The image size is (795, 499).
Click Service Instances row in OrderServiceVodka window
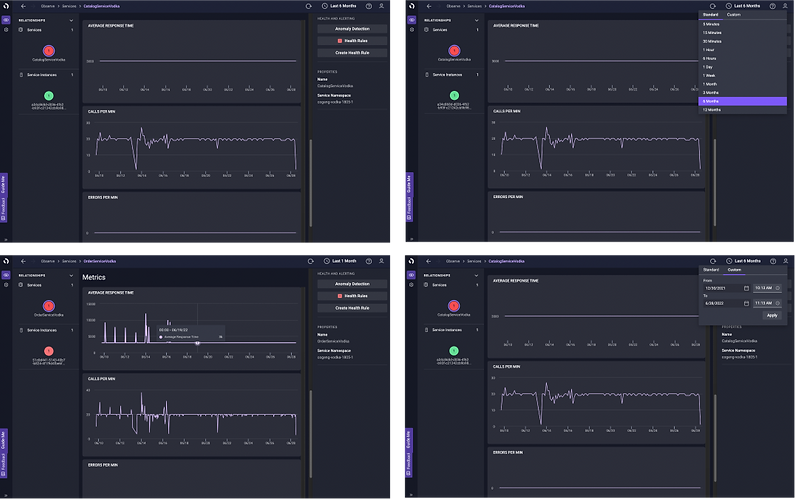(46, 330)
